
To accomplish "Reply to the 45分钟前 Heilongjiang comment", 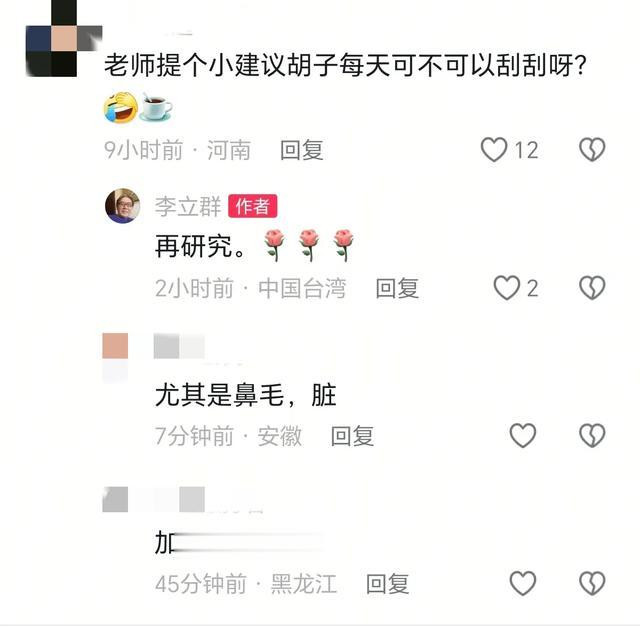I will [x=387, y=583].
